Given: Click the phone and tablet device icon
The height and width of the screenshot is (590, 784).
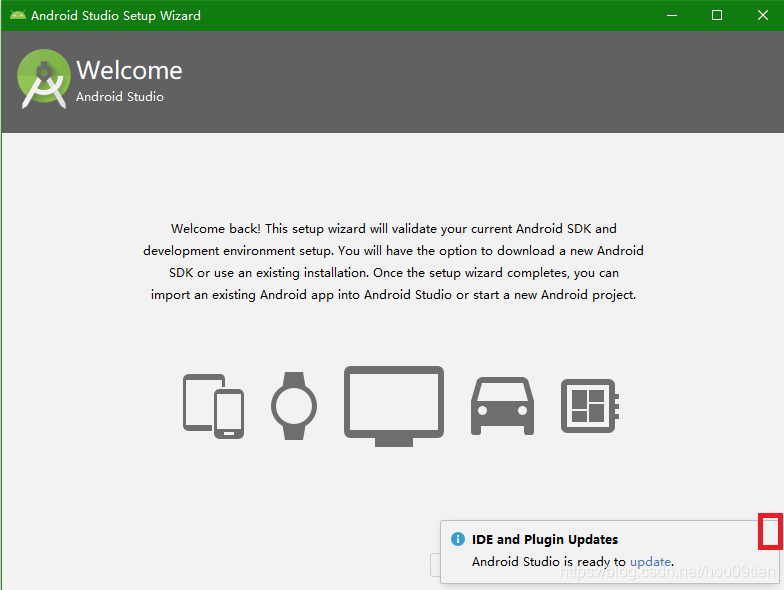Looking at the screenshot, I should [214, 406].
